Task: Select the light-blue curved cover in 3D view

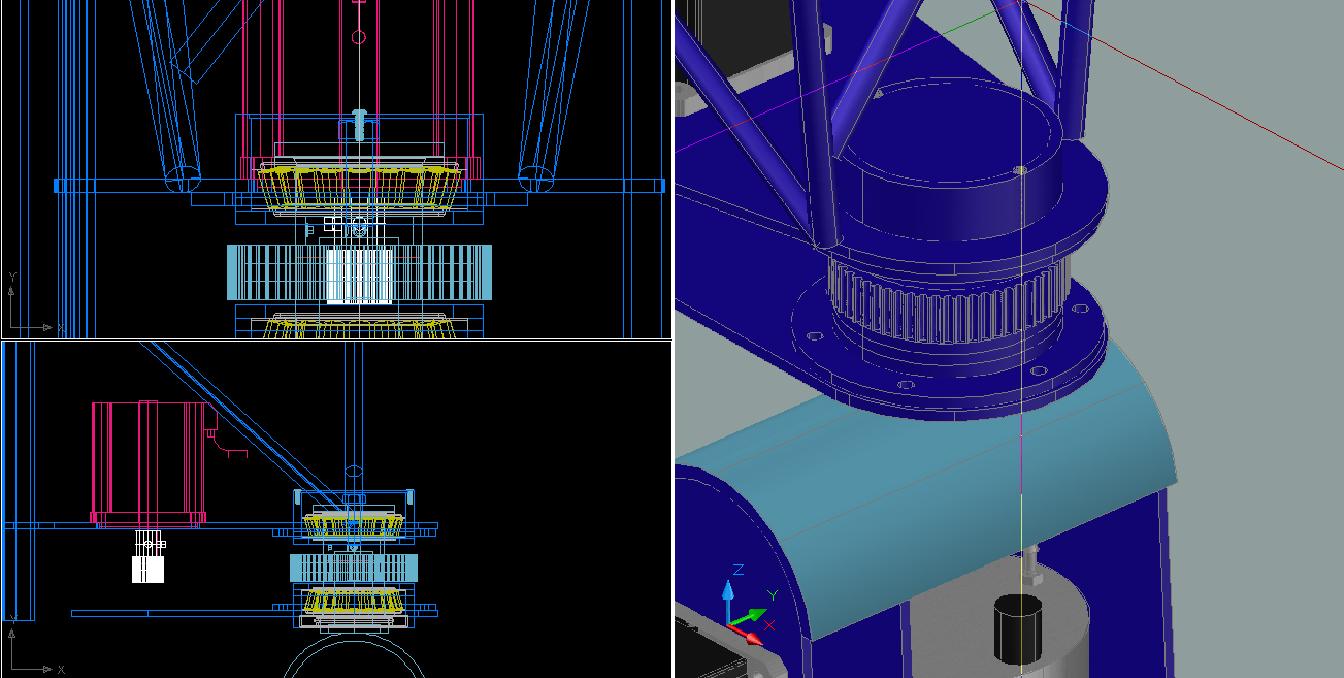Action: click(x=950, y=490)
